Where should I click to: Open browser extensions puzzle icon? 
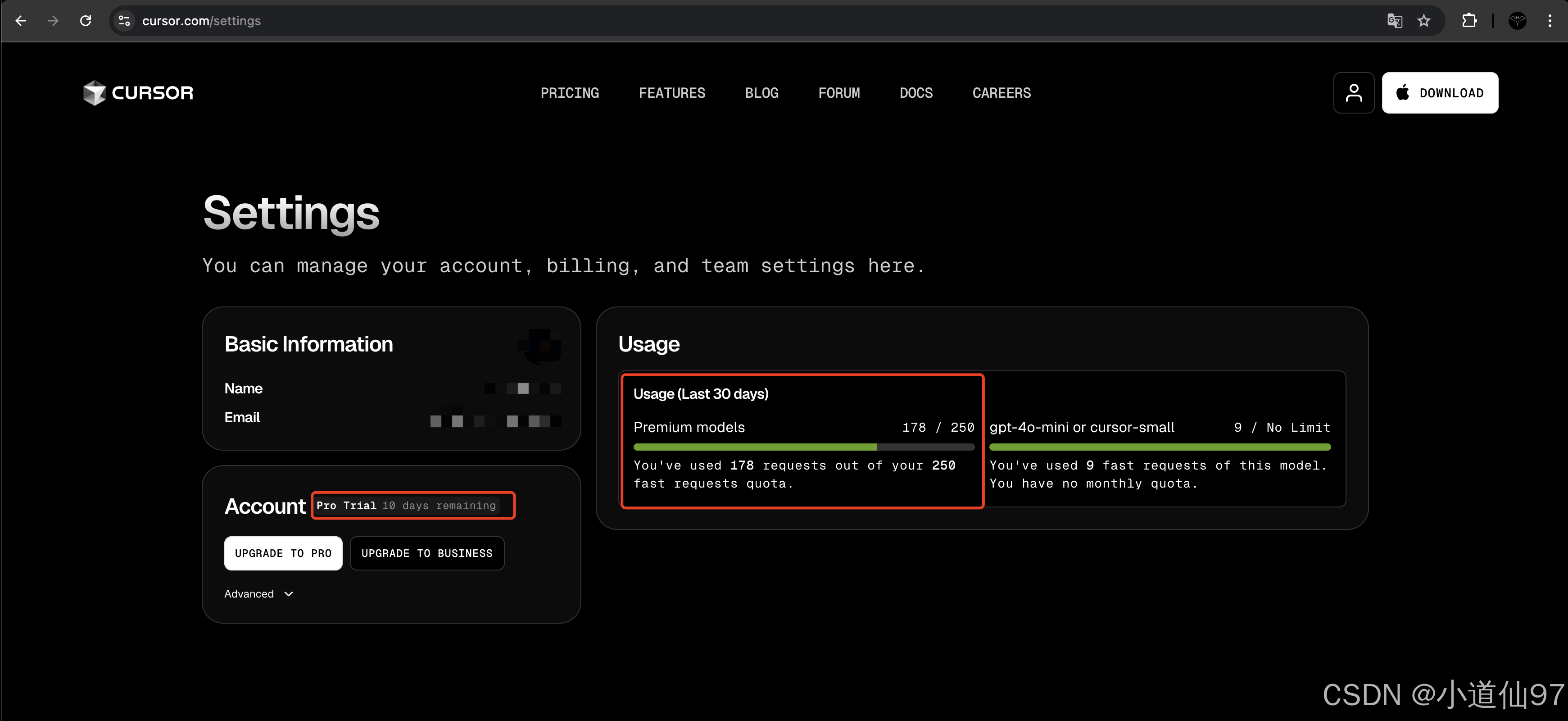click(1469, 21)
